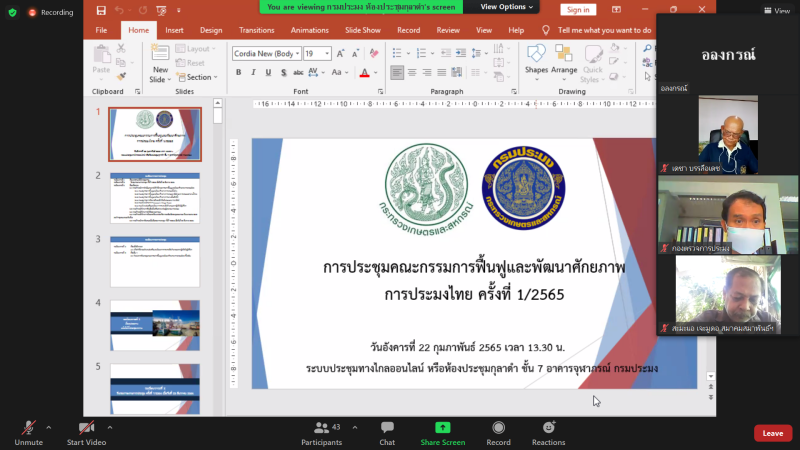Viewport: 800px width, 450px height.
Task: Toggle Underline formatting
Action: (268, 72)
